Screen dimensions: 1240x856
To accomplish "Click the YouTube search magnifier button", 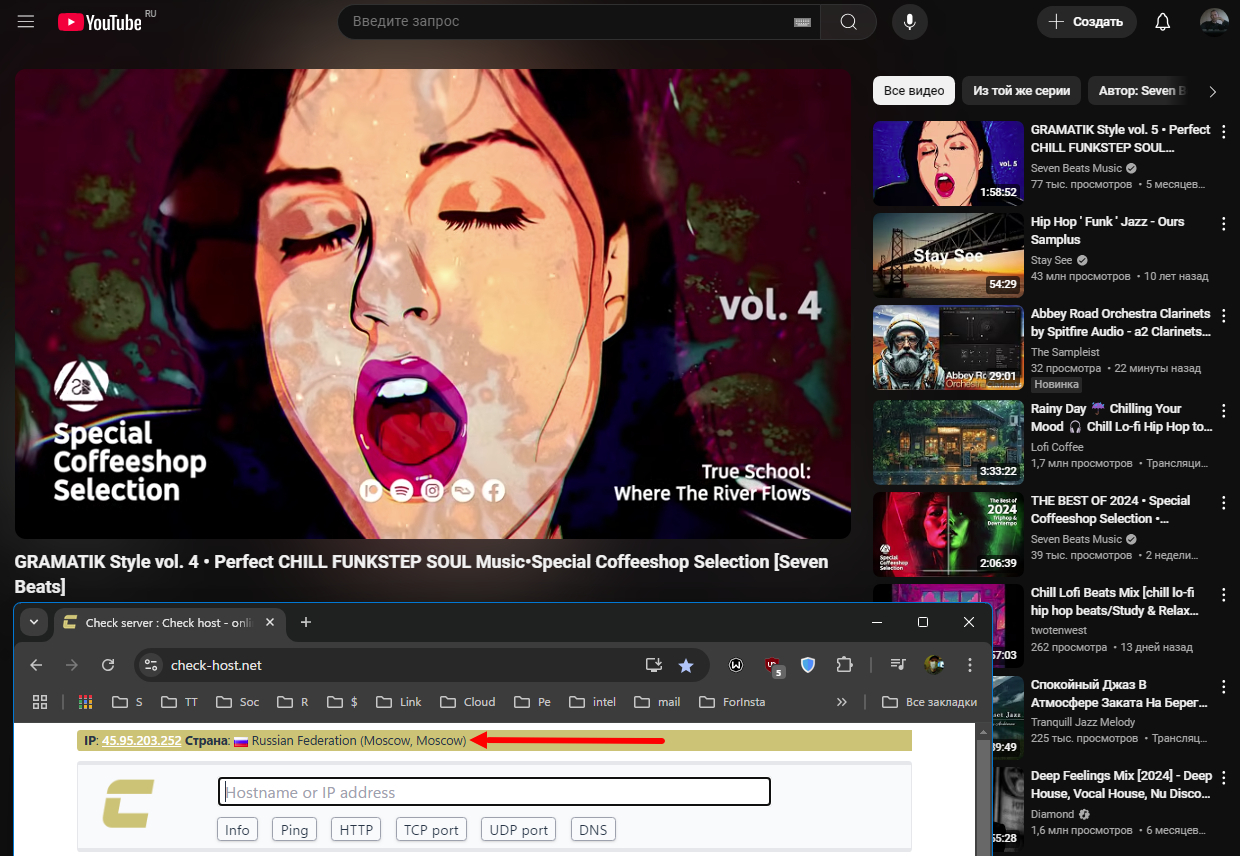I will point(848,22).
